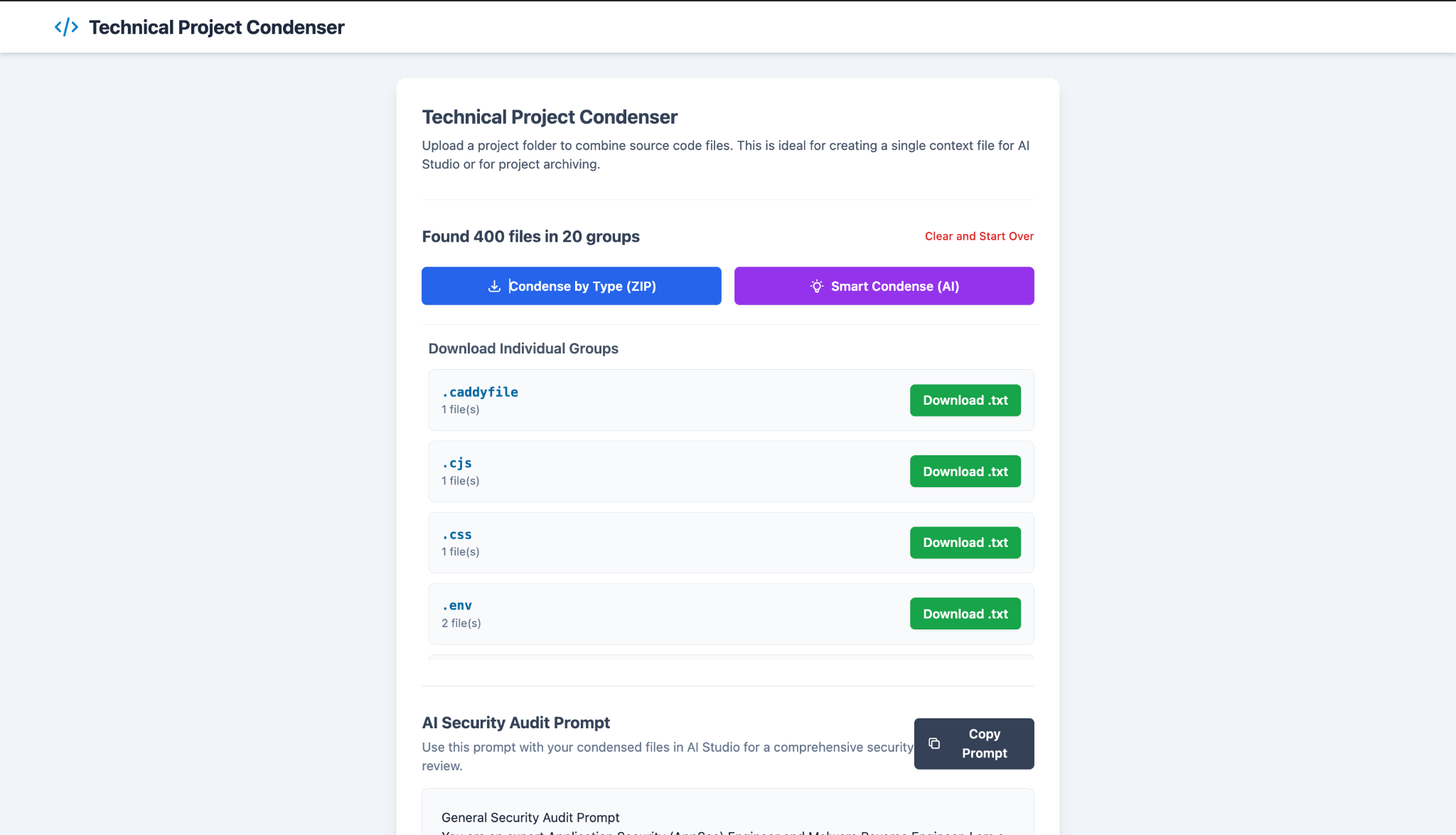Click the code brackets logo icon

pos(66,27)
